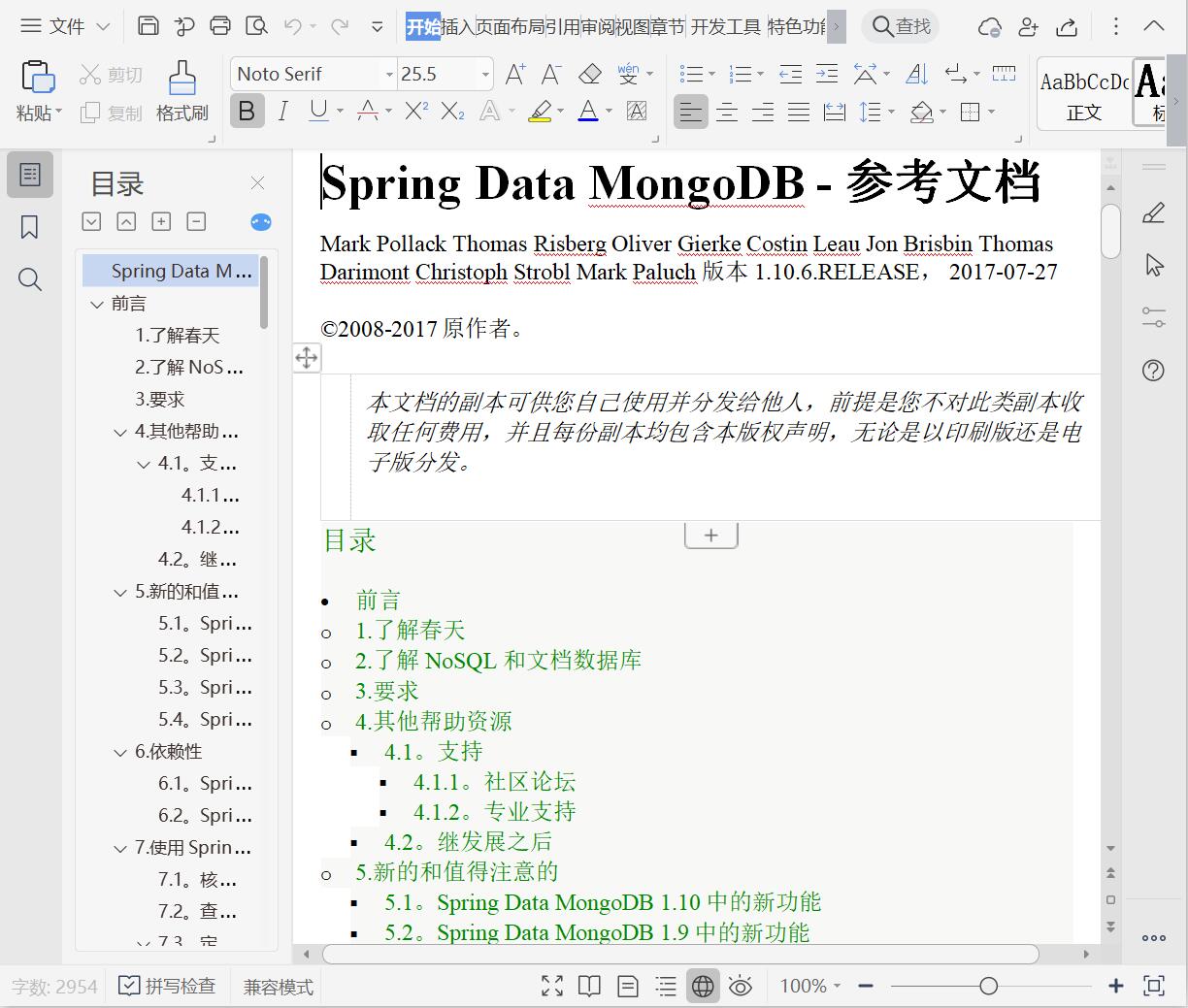Click the Print icon
This screenshot has width=1188, height=1008.
tap(220, 26)
